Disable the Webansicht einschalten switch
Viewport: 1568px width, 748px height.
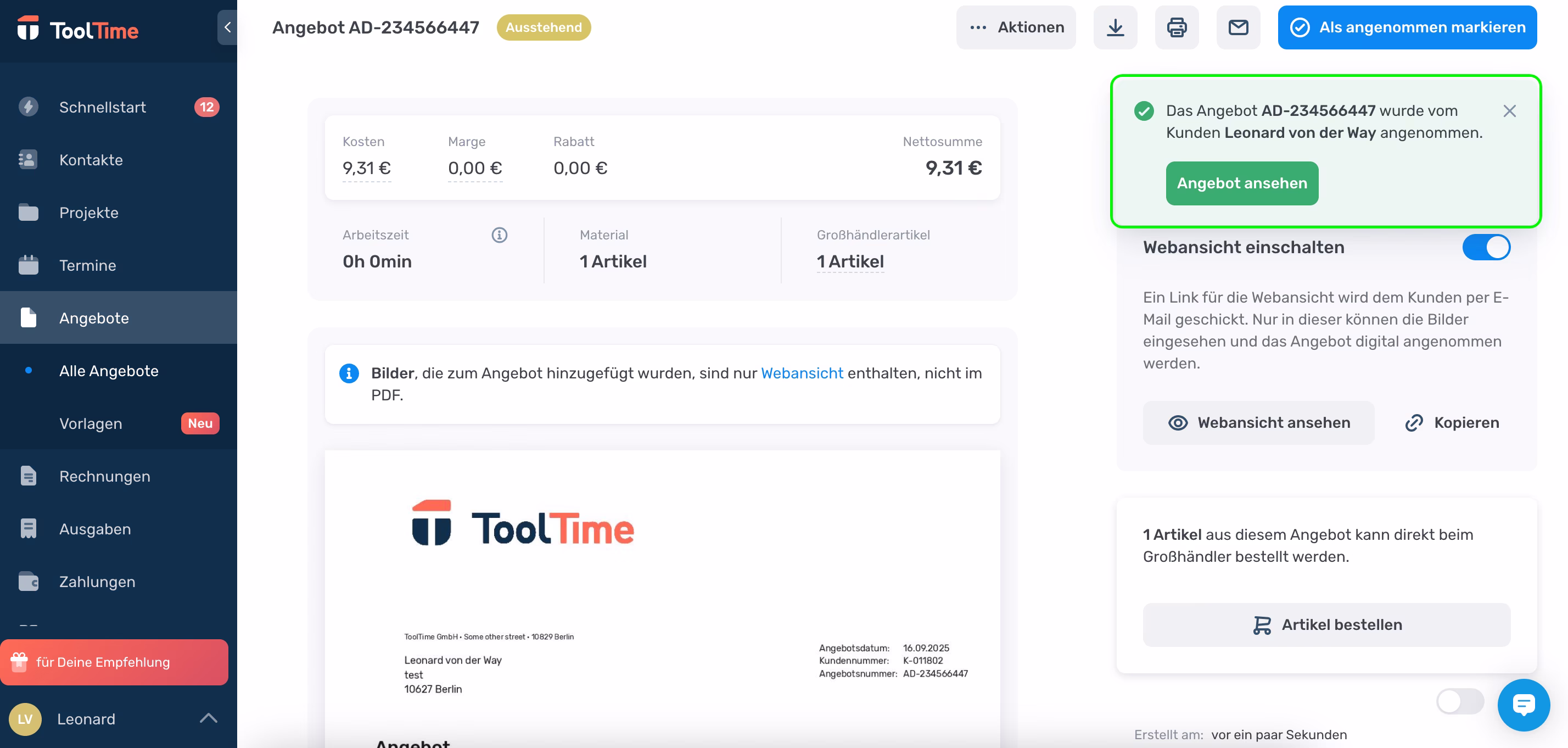pyautogui.click(x=1486, y=247)
